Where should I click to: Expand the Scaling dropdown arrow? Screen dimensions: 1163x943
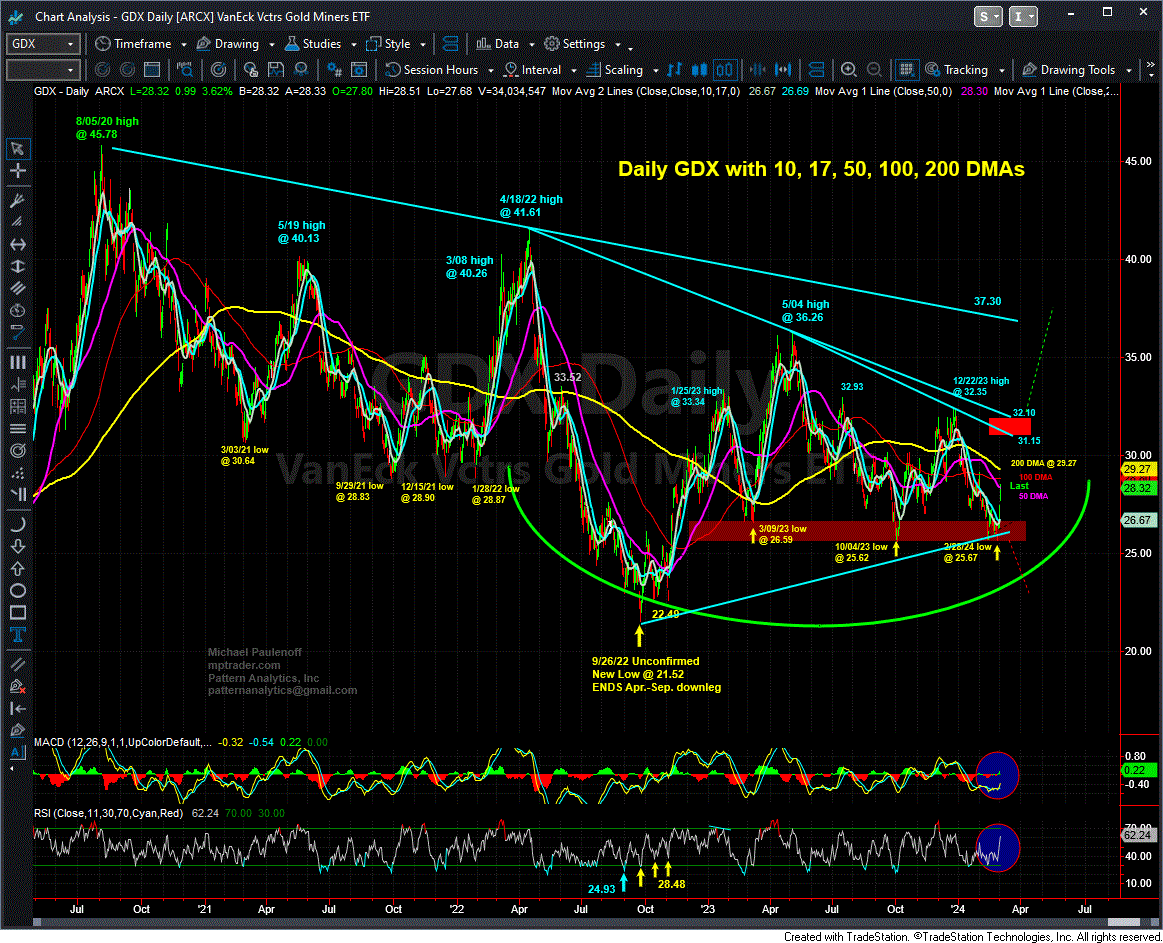click(655, 70)
